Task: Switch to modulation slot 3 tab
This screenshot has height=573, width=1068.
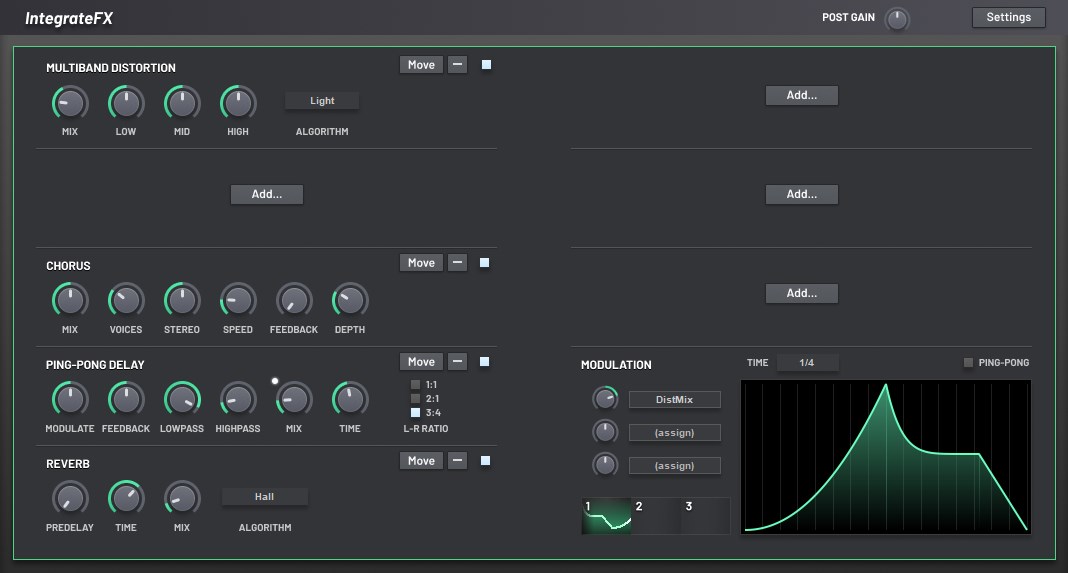Action: tap(706, 516)
